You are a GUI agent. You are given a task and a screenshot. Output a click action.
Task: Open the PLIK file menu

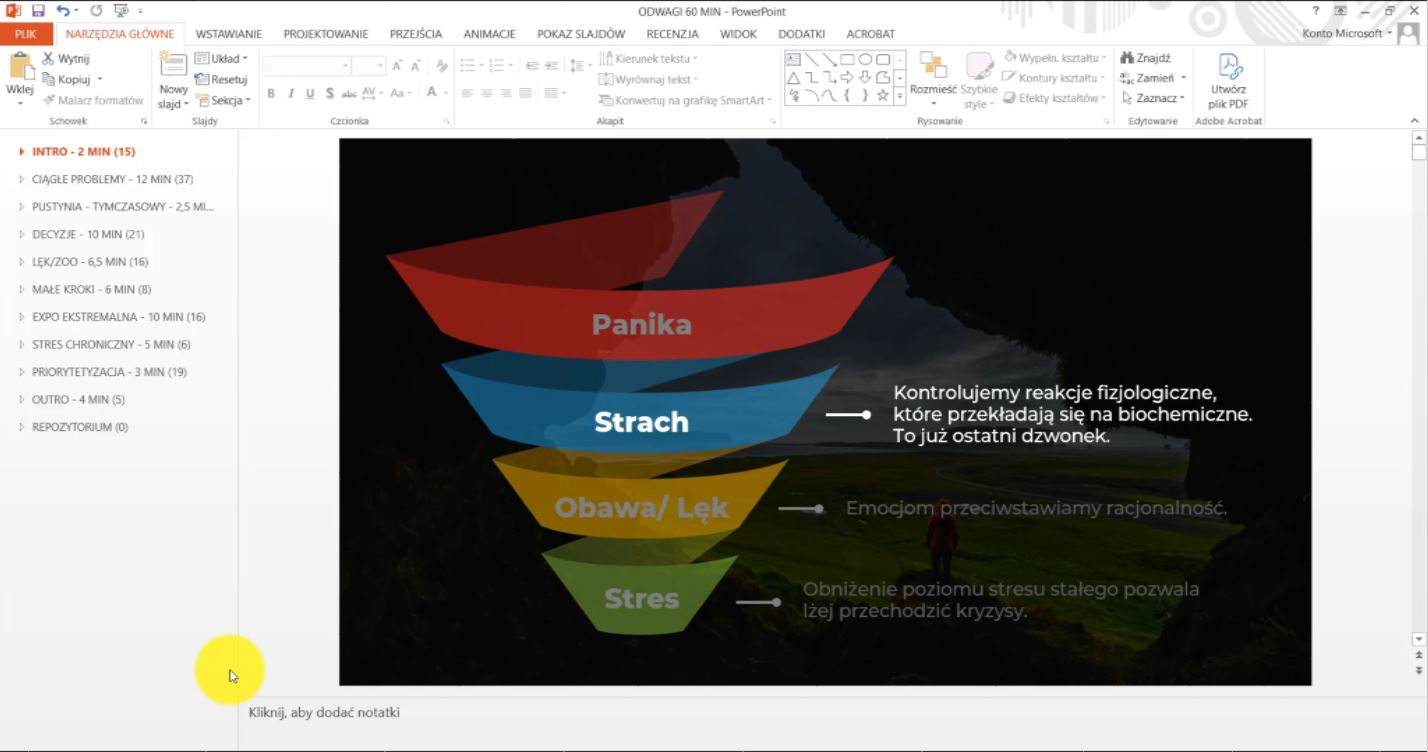point(25,34)
